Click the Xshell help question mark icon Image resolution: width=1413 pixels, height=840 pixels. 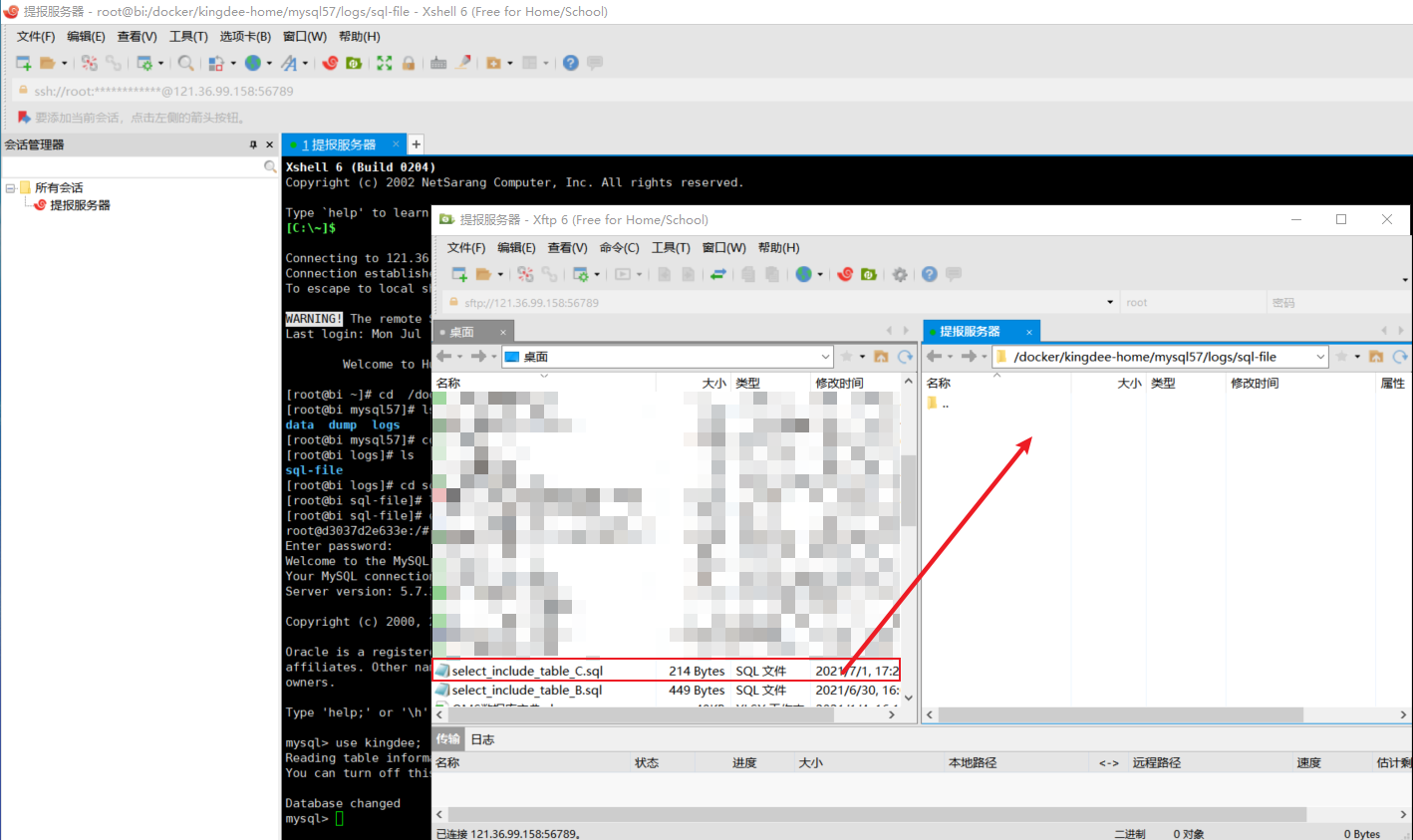571,63
